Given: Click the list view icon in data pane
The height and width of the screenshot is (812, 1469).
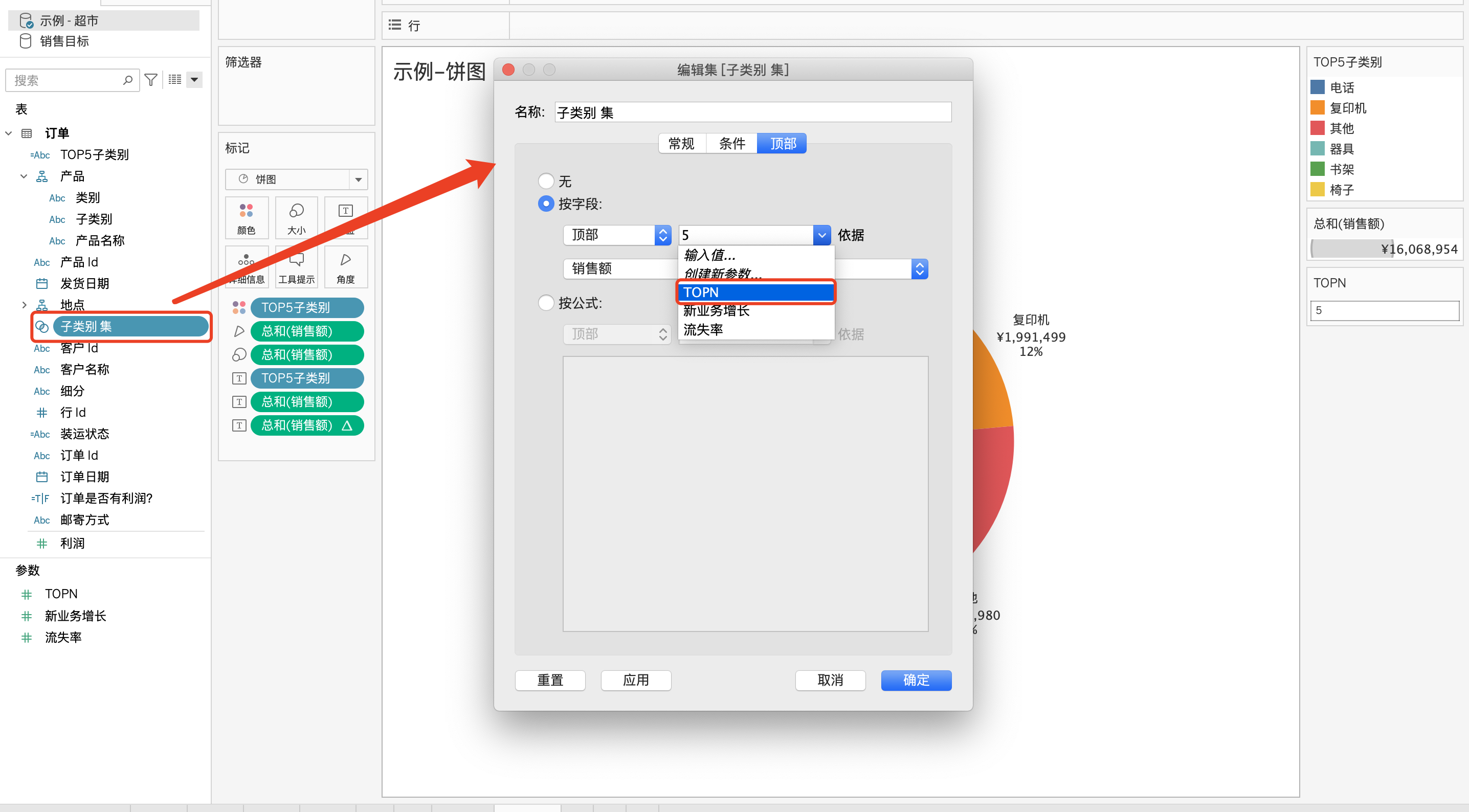Looking at the screenshot, I should 175,80.
